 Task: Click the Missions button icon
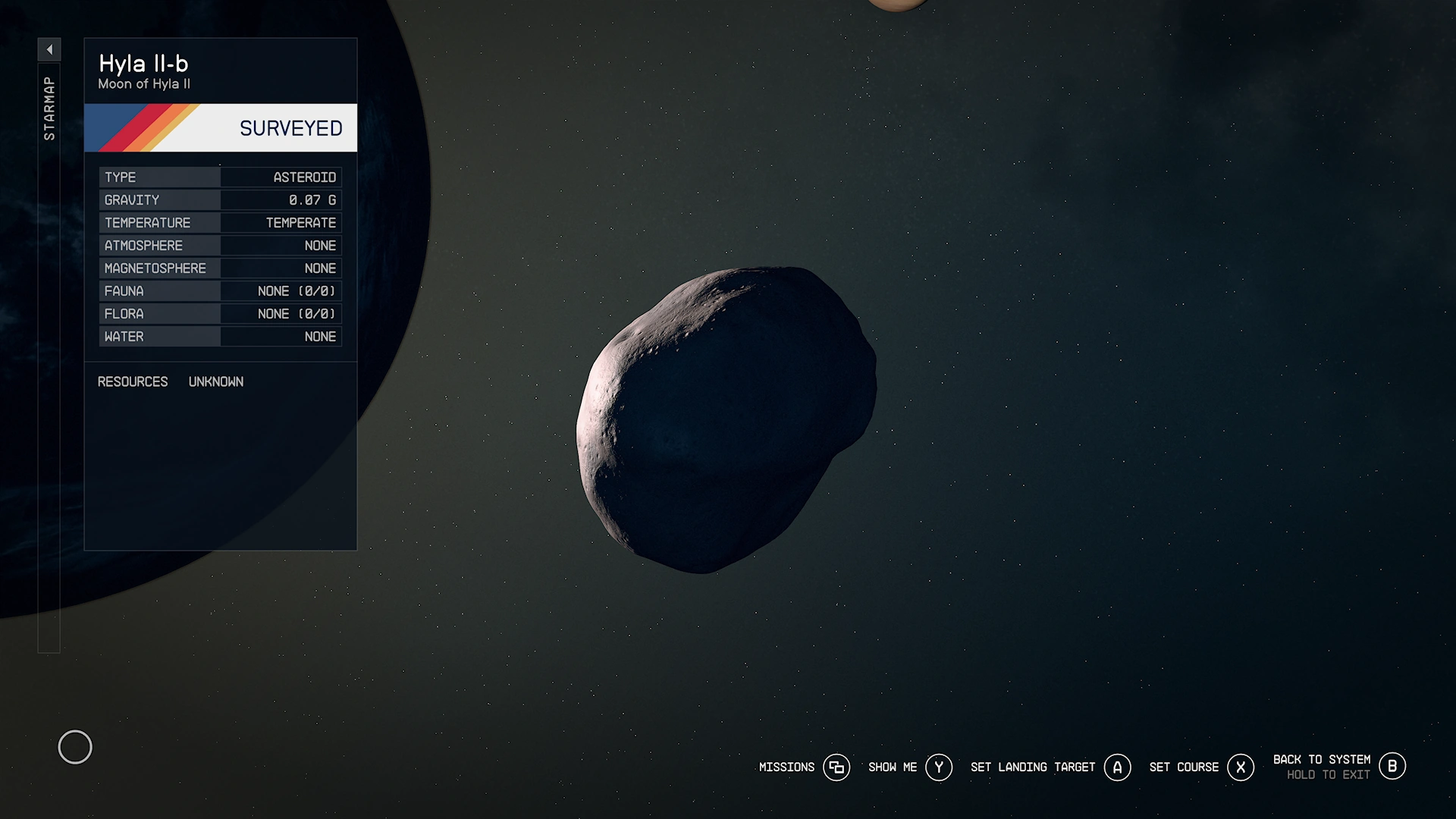tap(836, 767)
